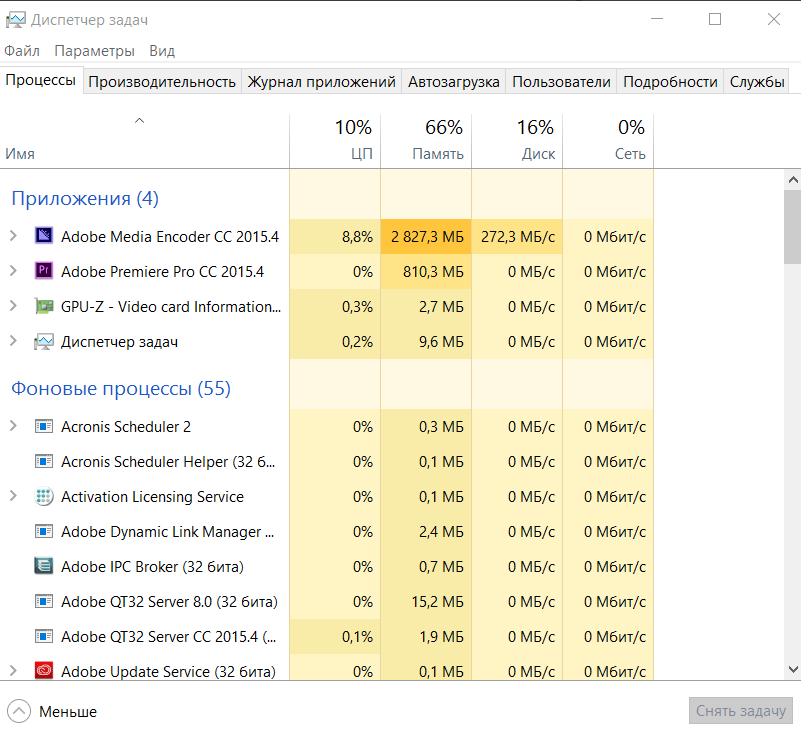Sort by the Диск column header
The image size is (801, 734).
pos(517,141)
